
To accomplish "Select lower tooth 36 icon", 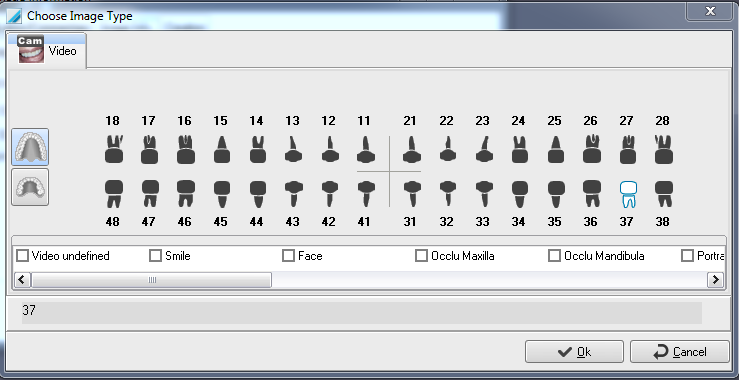I will click(x=591, y=194).
